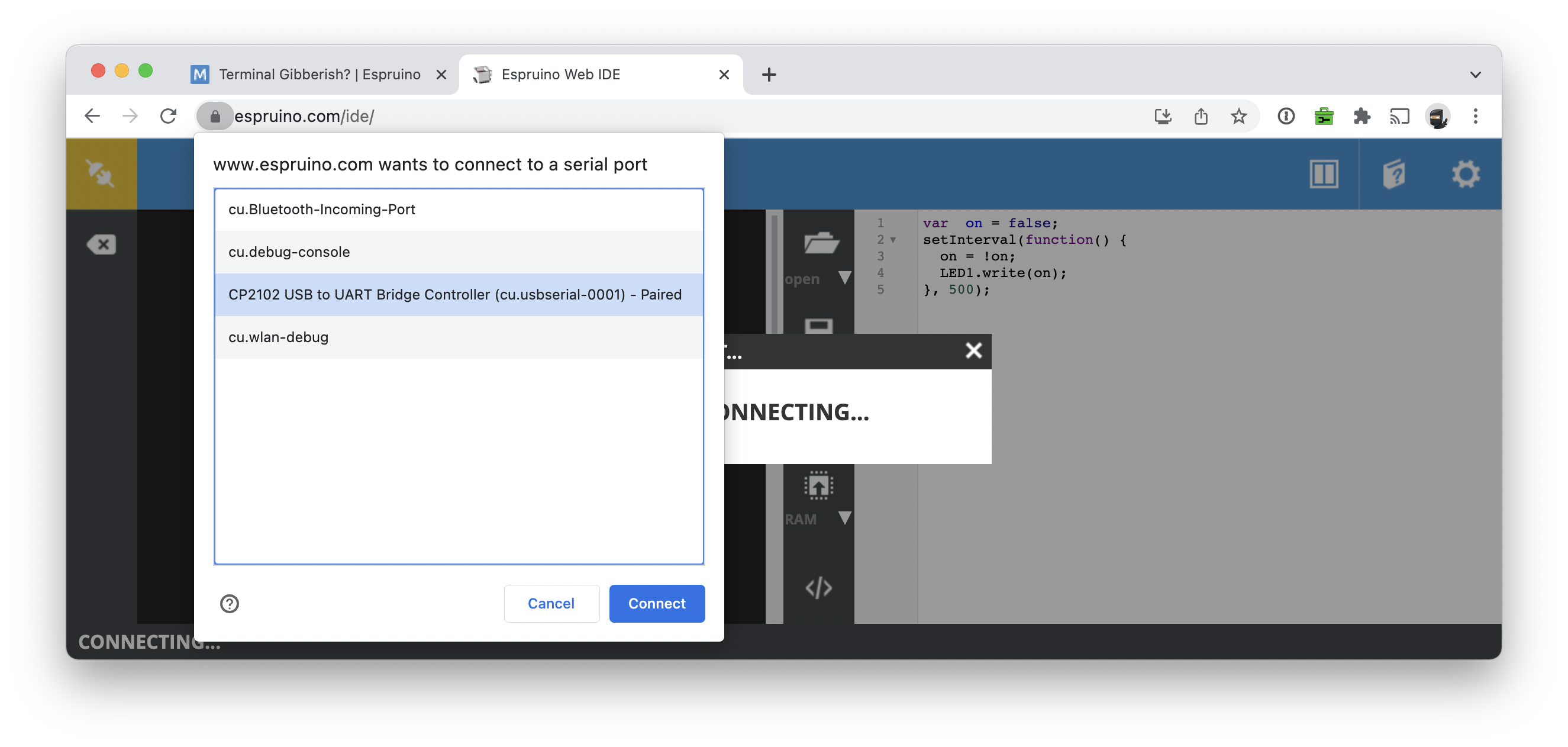Click the send-to-RAM upload chip icon
Viewport: 1568px width, 747px height.
coord(819,485)
